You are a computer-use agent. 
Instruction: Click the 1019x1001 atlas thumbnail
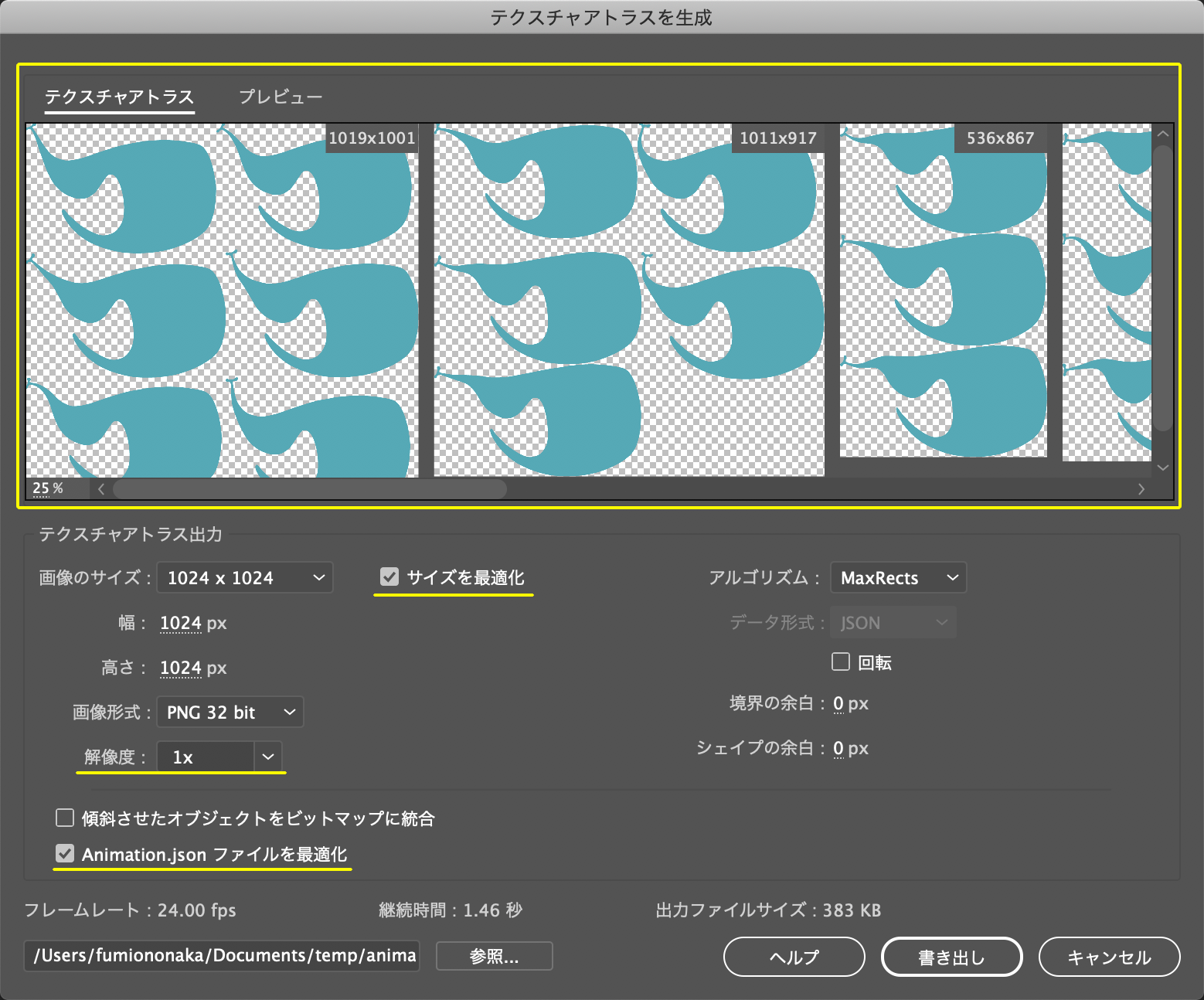click(x=223, y=301)
